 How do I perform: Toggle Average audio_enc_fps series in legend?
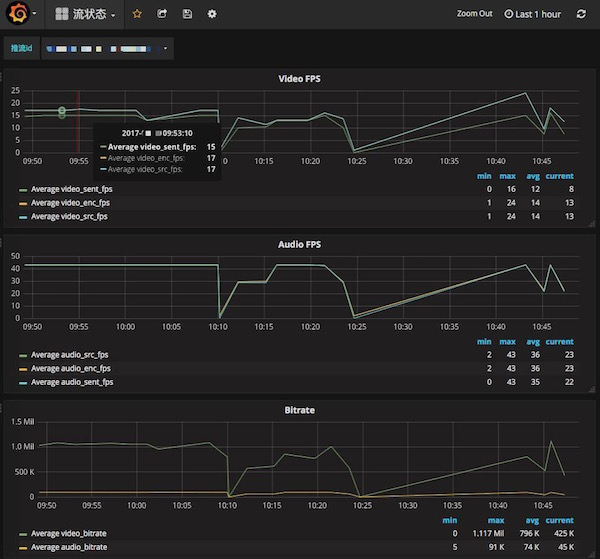71,369
